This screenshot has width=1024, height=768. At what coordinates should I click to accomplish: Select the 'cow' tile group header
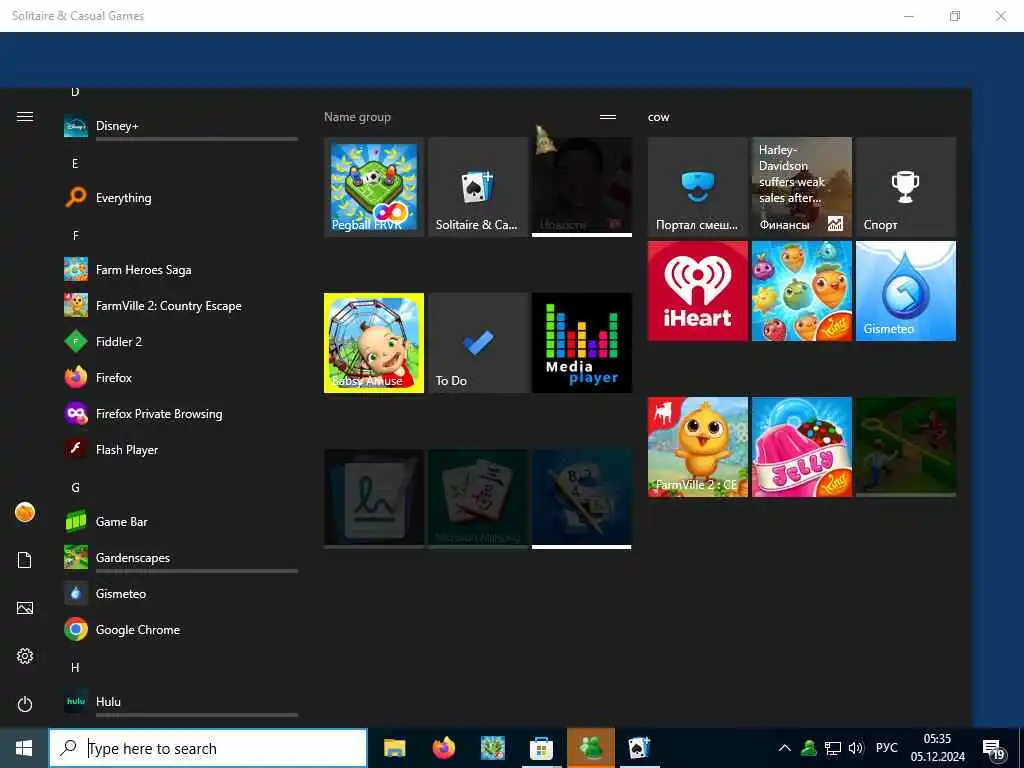pyautogui.click(x=658, y=118)
